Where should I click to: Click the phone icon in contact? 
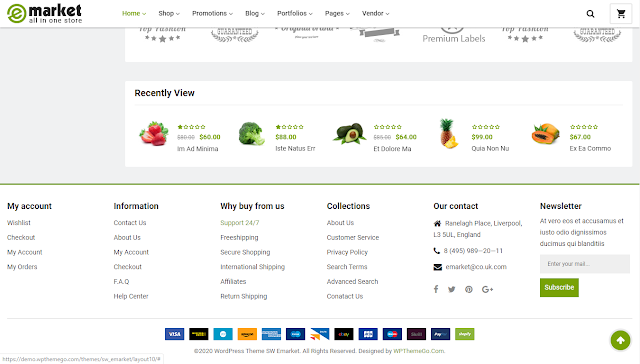tap(436, 251)
